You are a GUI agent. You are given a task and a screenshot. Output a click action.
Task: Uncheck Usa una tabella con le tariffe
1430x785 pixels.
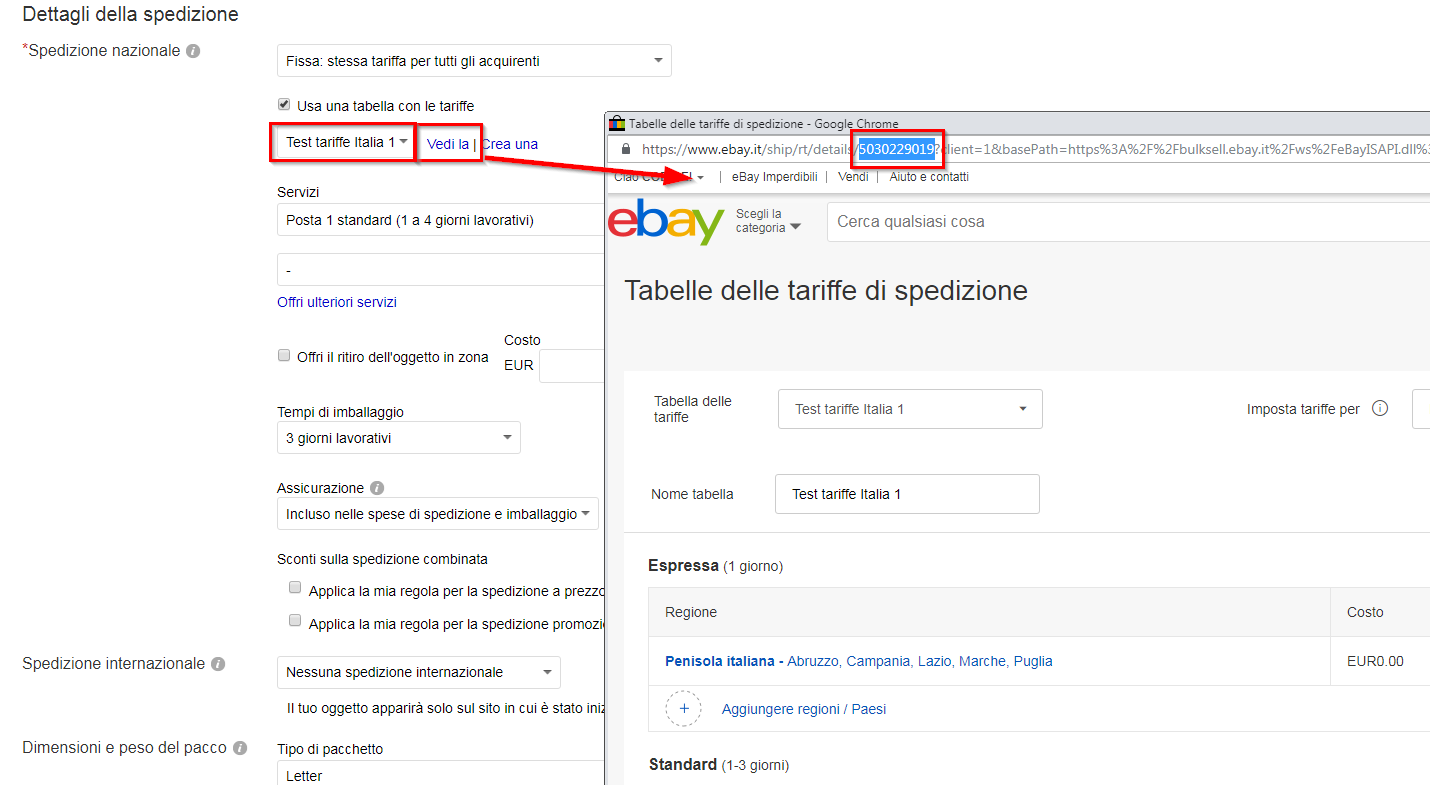283,103
